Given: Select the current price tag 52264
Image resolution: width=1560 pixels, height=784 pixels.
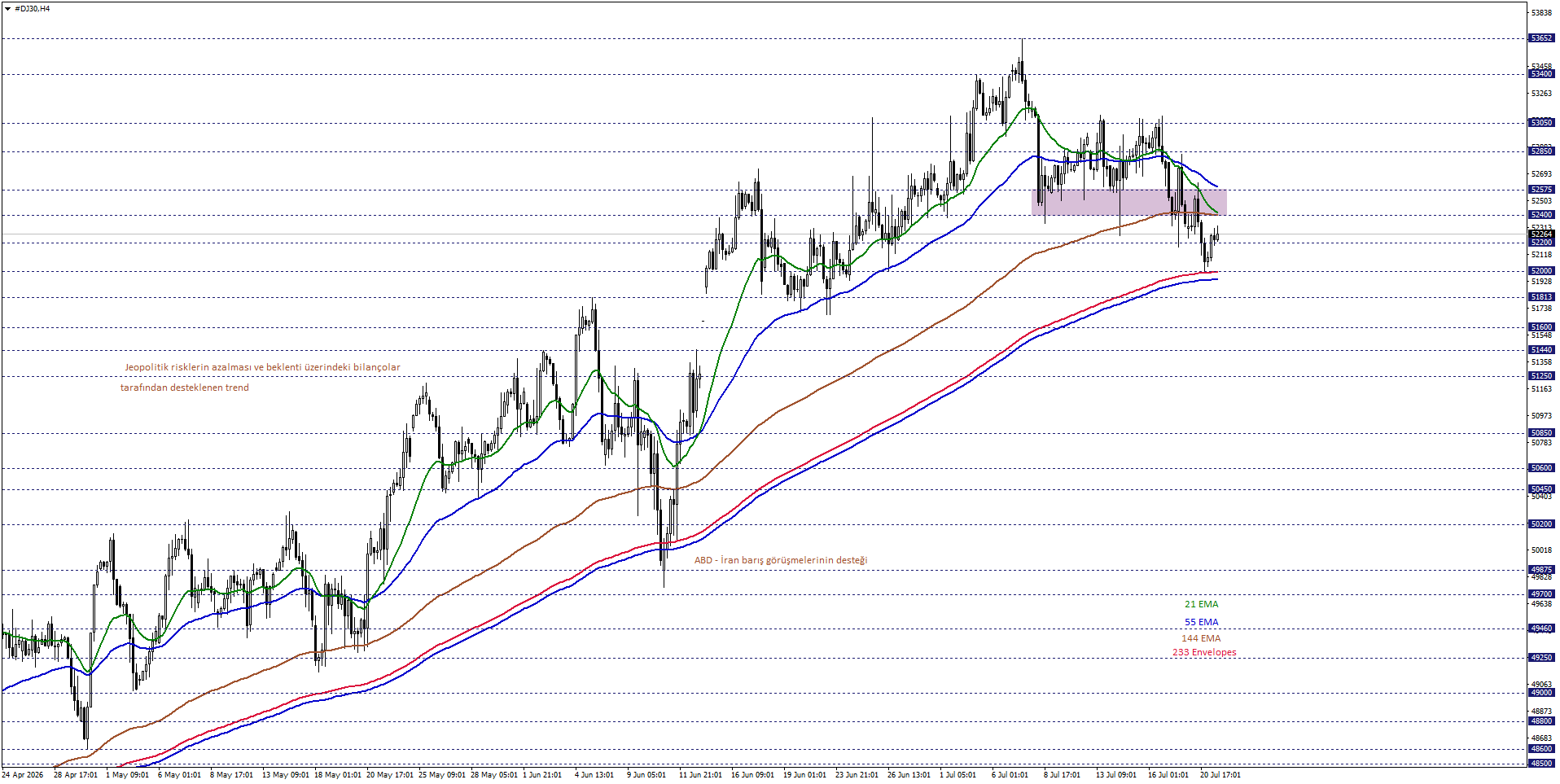Looking at the screenshot, I should coord(1541,234).
